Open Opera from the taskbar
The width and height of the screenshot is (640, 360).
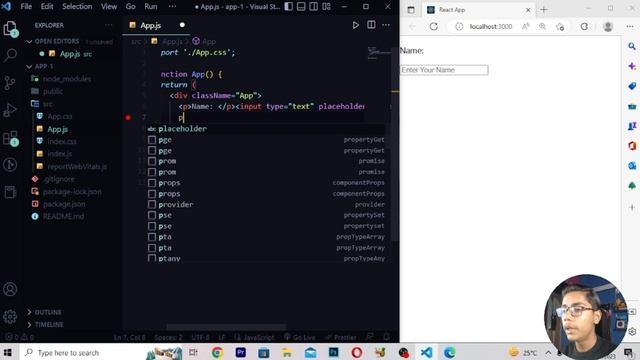click(x=357, y=352)
